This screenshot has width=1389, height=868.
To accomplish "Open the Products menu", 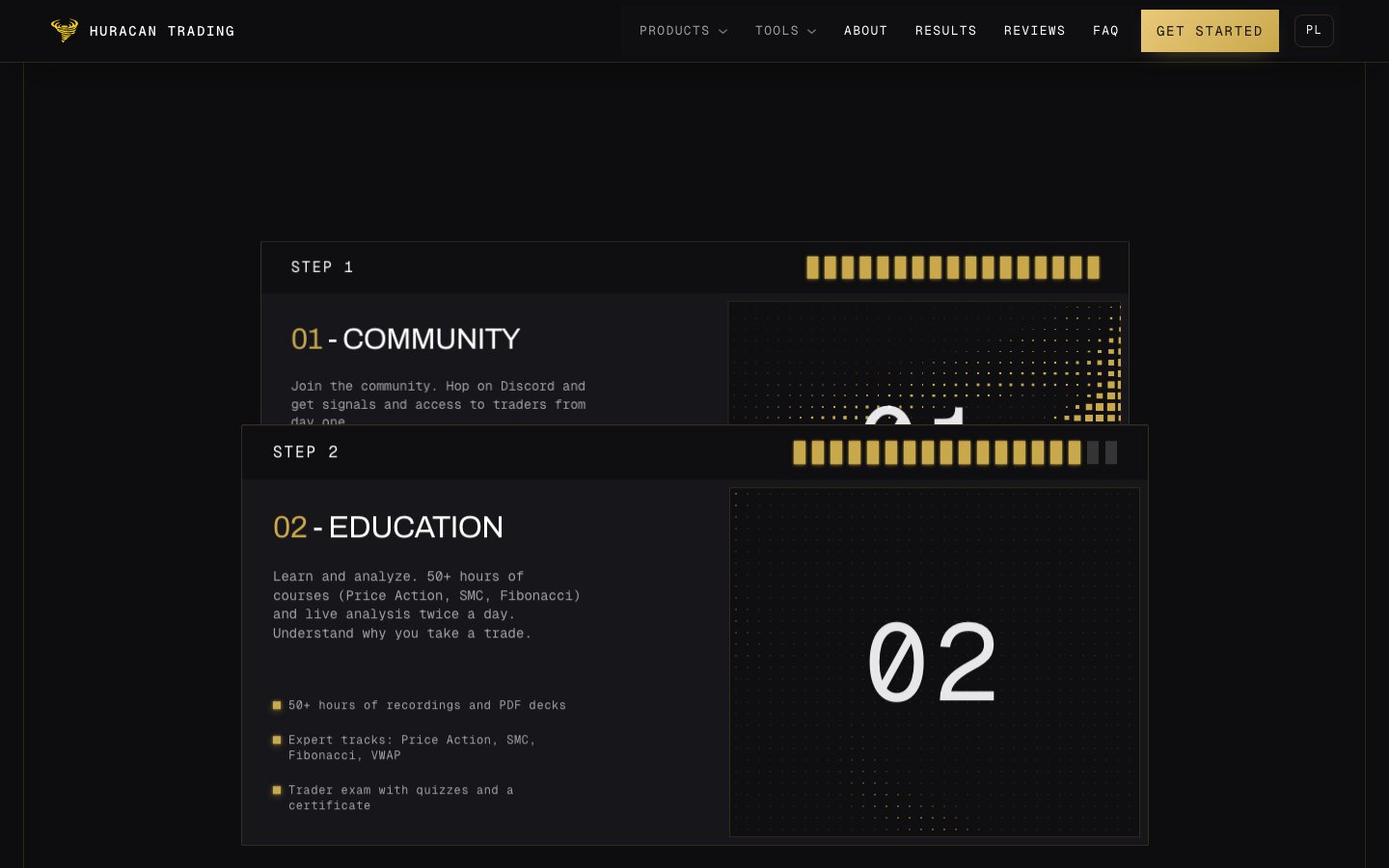I will pos(684,31).
